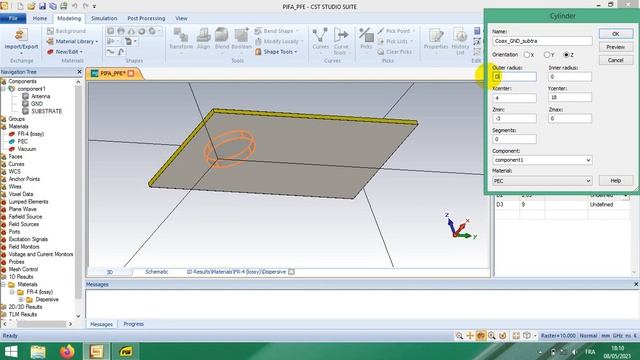Switch to the View ribbon tab
The image size is (640, 360).
tap(181, 18)
